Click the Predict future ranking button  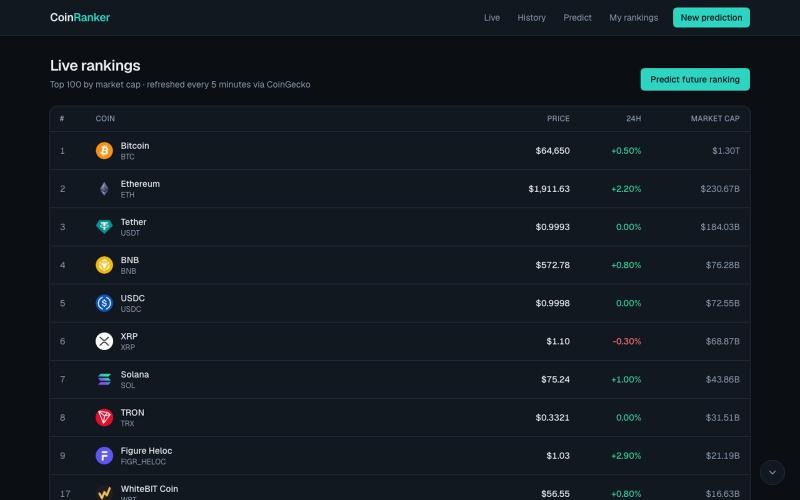695,80
